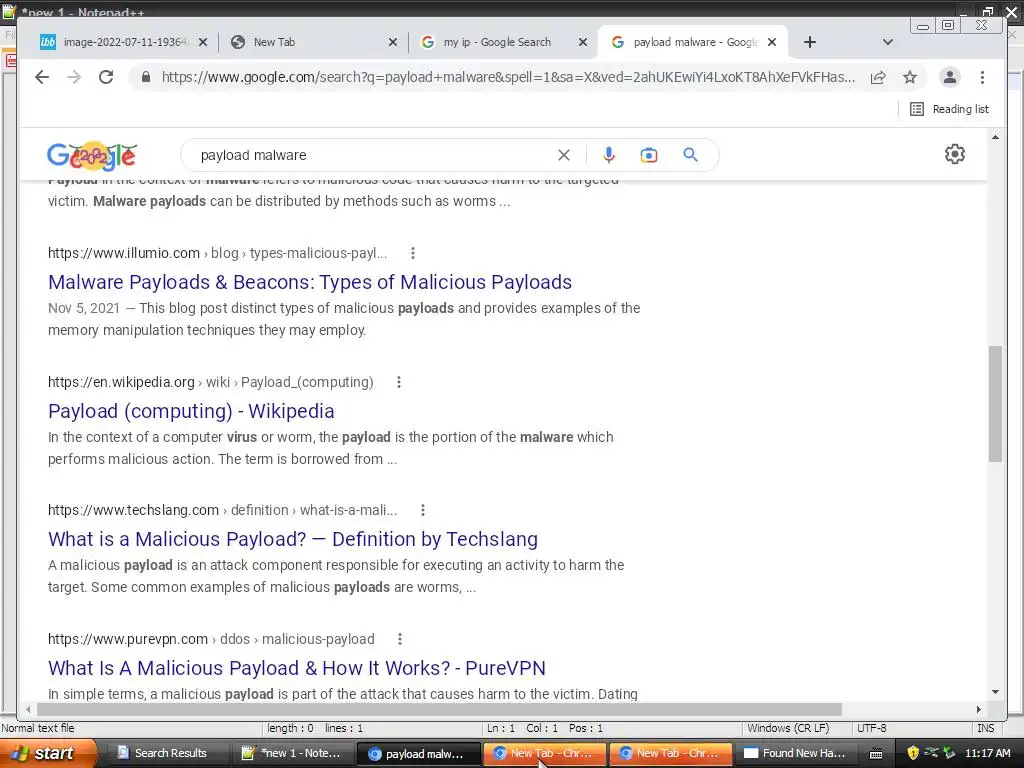Open PureVPN Malicious Payload link
Viewport: 1024px width, 768px height.
point(297,668)
